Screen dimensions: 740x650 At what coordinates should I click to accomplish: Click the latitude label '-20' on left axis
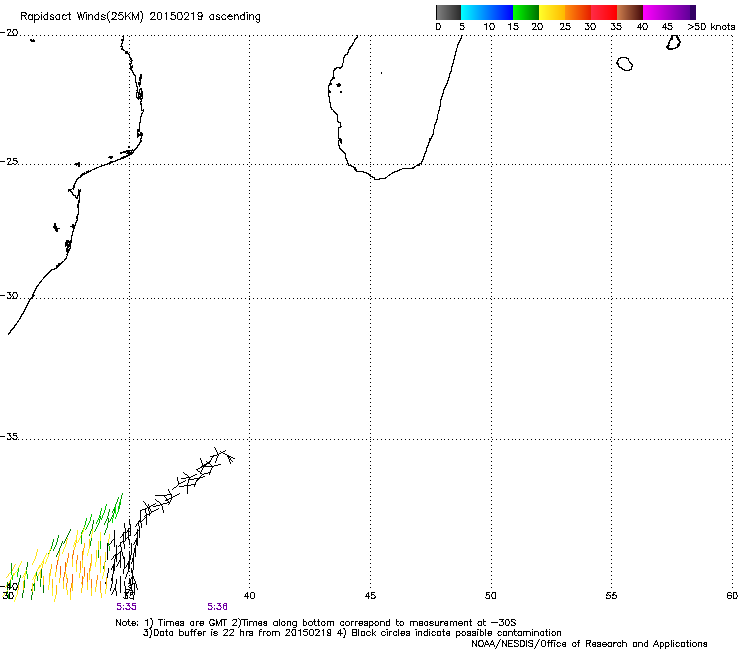point(9,33)
